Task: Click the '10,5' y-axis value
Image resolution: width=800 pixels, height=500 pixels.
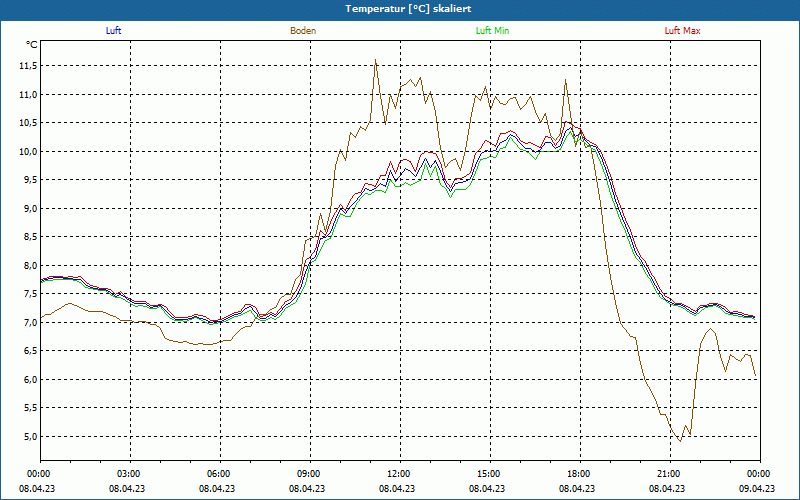Action: [x=29, y=123]
